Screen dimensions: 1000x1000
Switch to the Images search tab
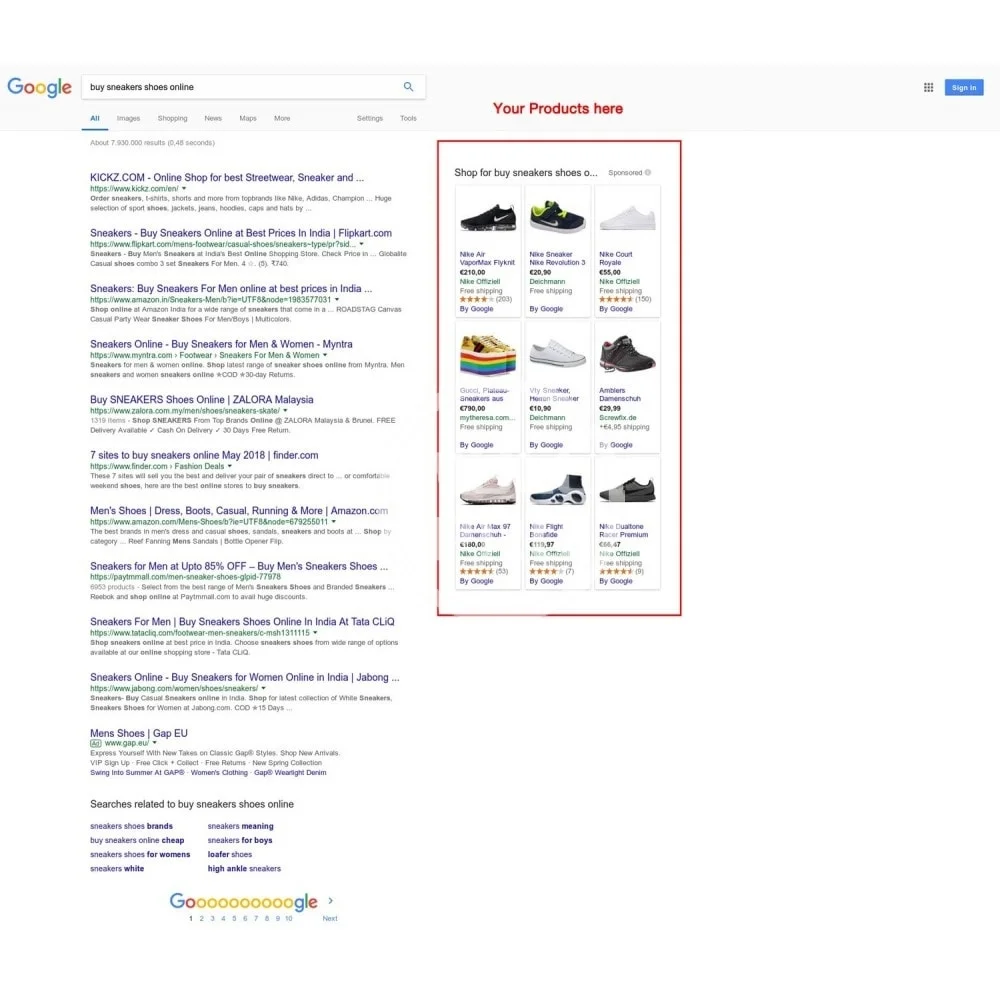[x=128, y=118]
